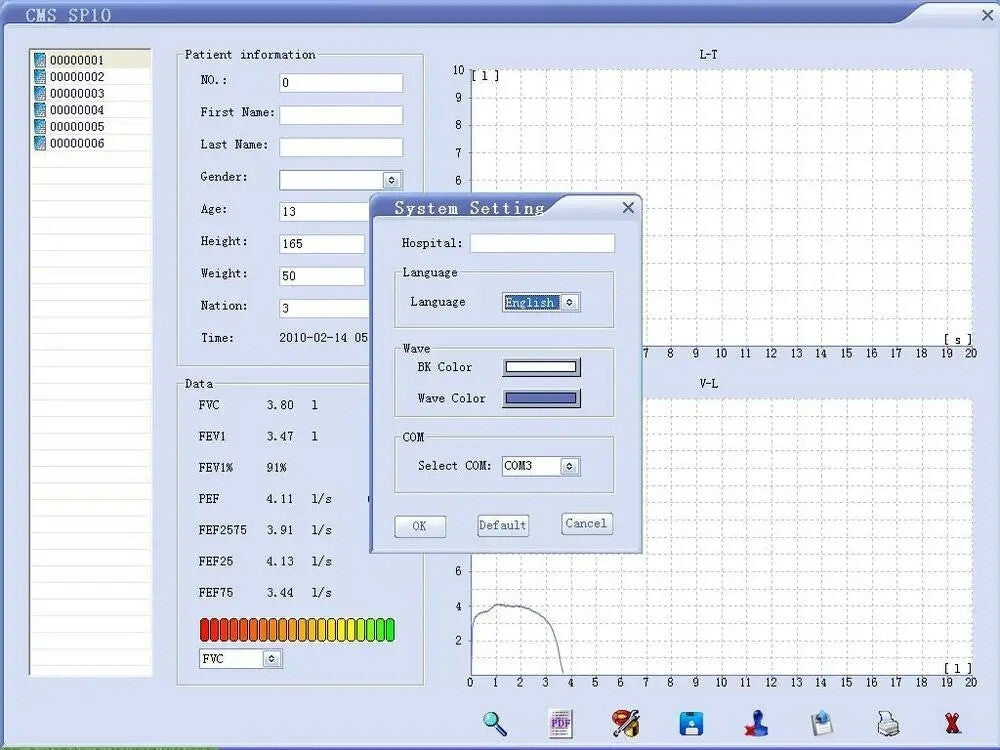Print the current report
Viewport: 1000px width, 750px height.
coord(888,723)
